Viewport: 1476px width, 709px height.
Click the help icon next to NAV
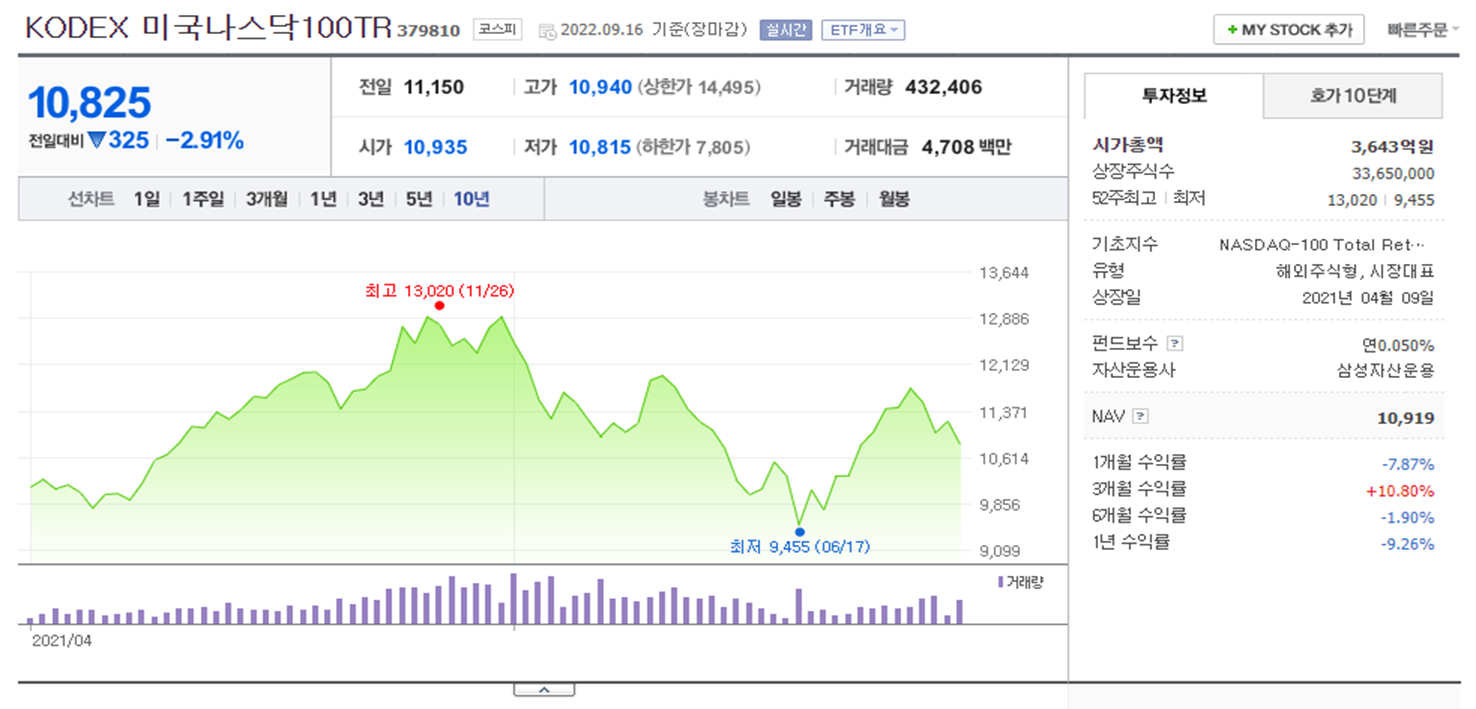click(1141, 417)
